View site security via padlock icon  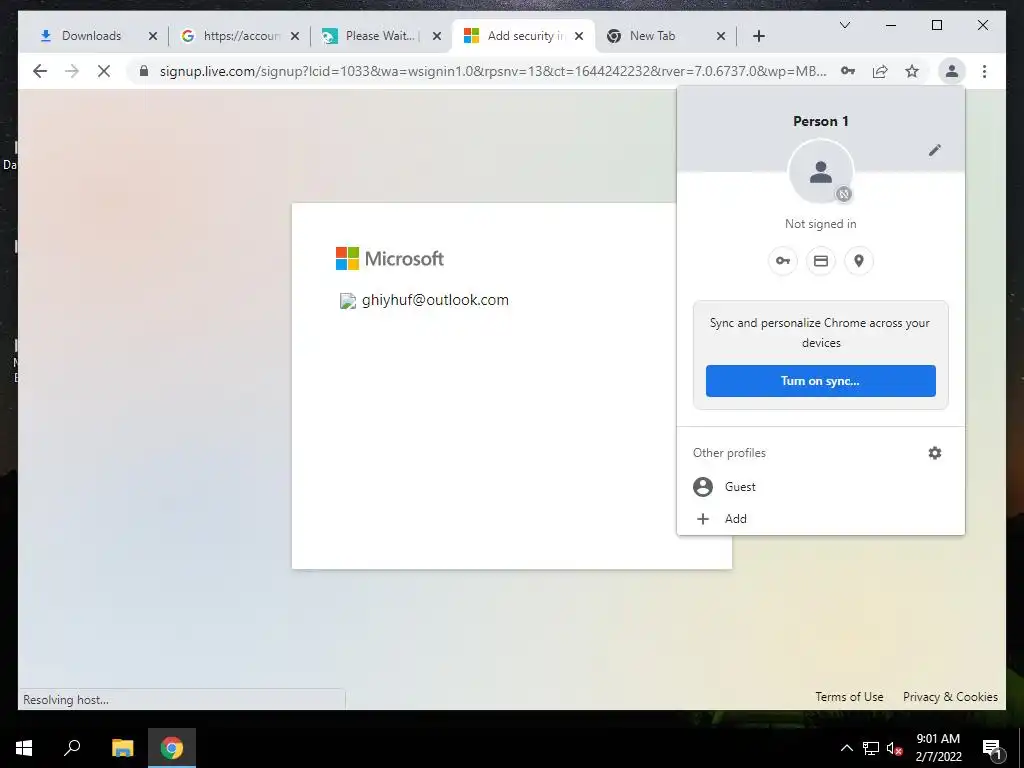[x=144, y=71]
